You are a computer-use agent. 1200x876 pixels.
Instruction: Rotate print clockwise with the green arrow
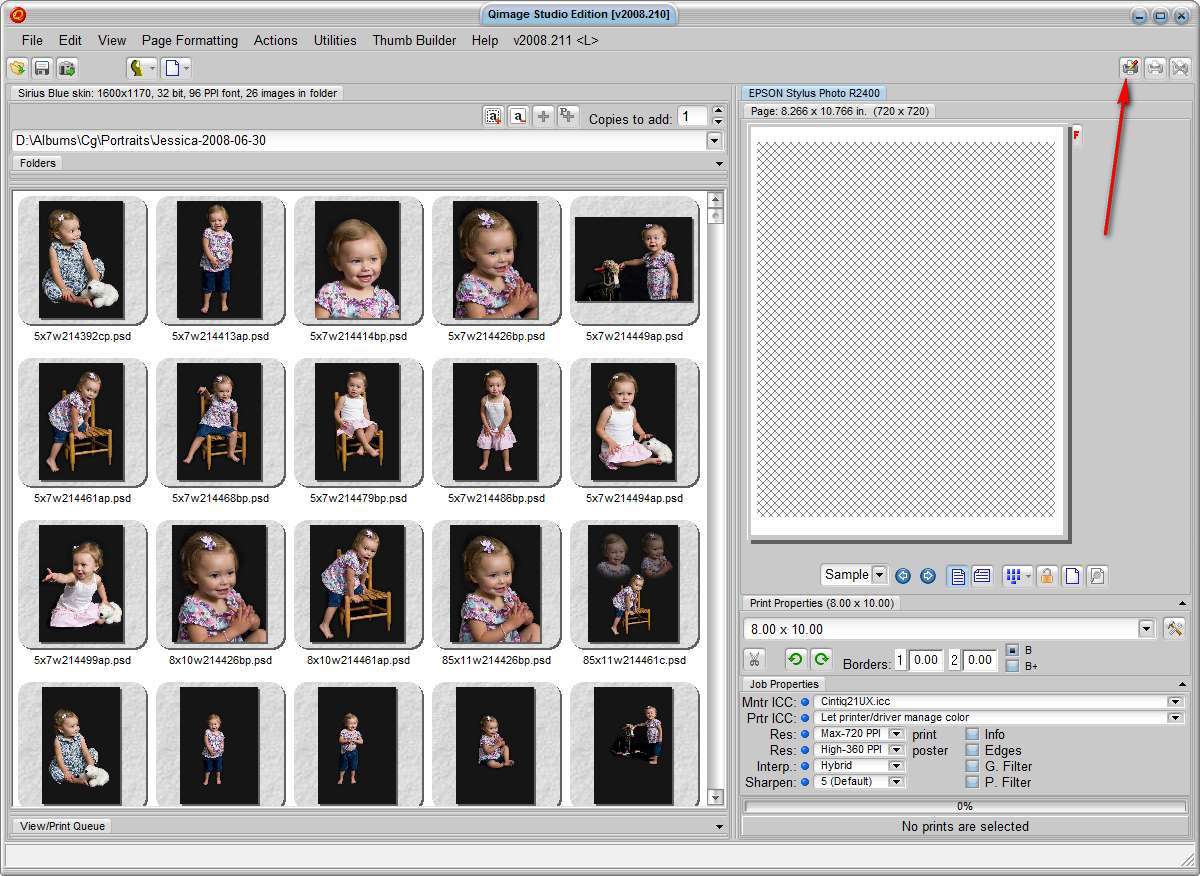pyautogui.click(x=821, y=659)
